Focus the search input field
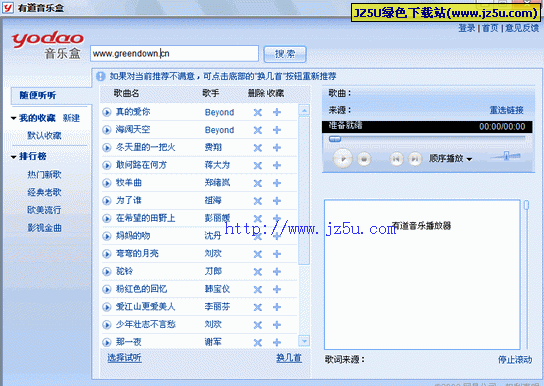This screenshot has height=386, width=544. tap(175, 54)
